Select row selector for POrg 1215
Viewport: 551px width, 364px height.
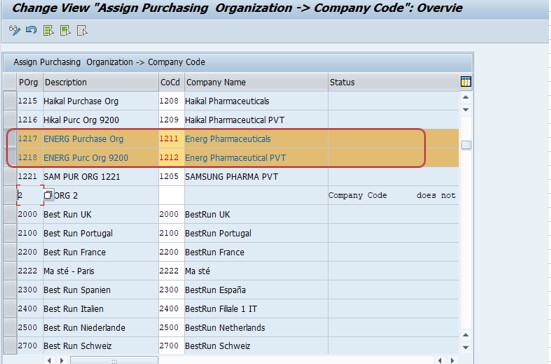pos(10,101)
